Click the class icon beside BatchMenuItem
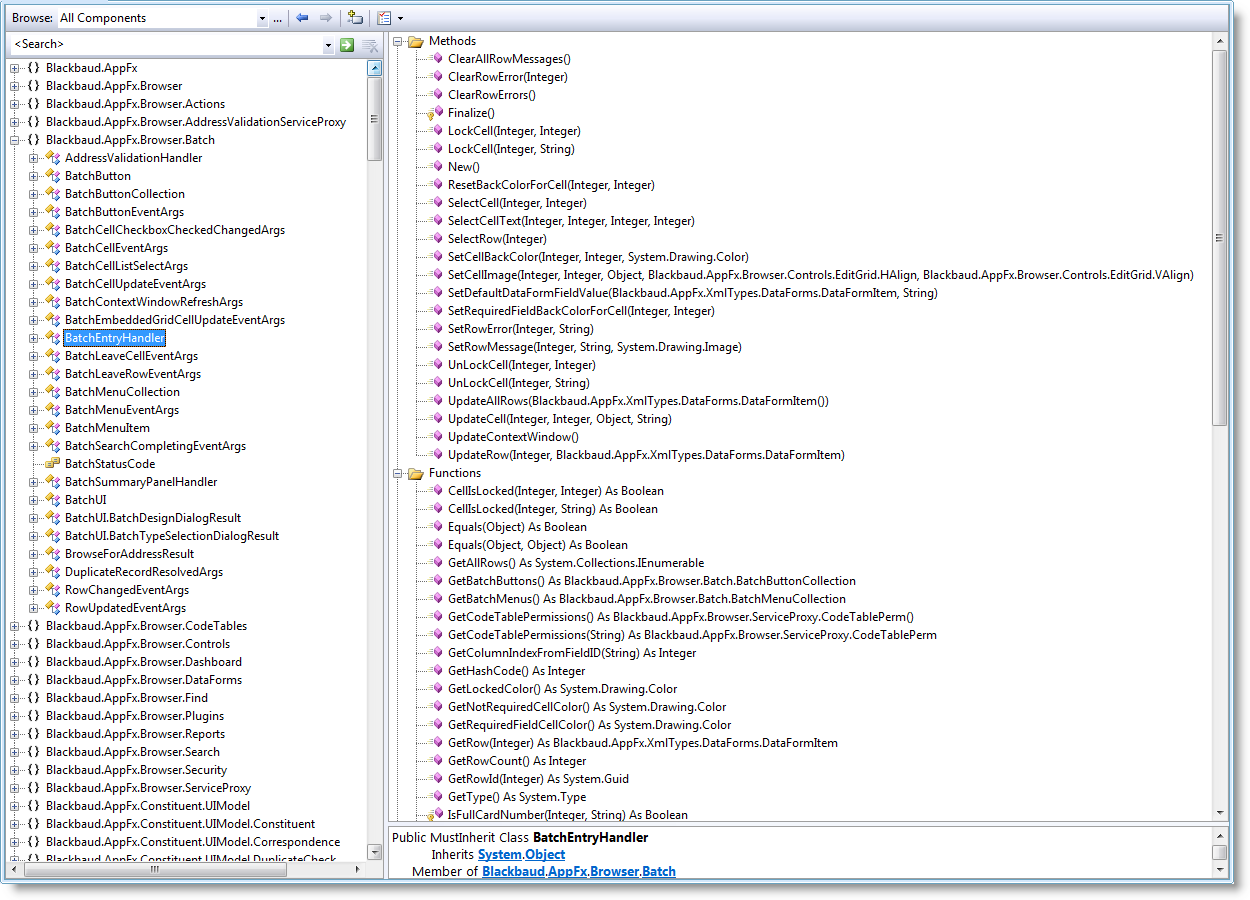This screenshot has height=900, width=1250. (54, 428)
